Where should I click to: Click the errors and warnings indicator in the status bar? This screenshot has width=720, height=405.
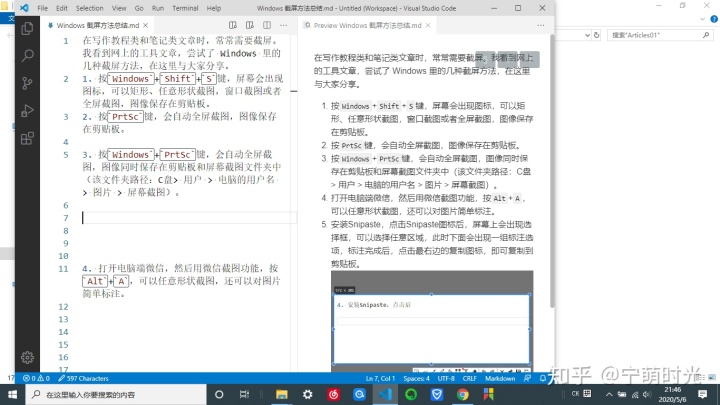pyautogui.click(x=36, y=378)
